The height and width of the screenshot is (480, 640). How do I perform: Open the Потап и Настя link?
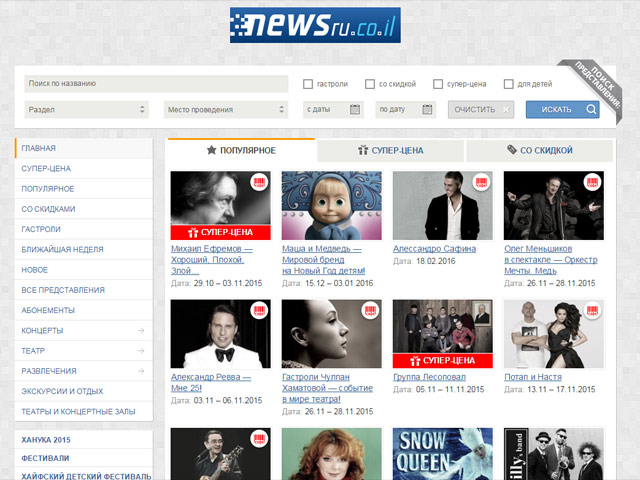[533, 377]
